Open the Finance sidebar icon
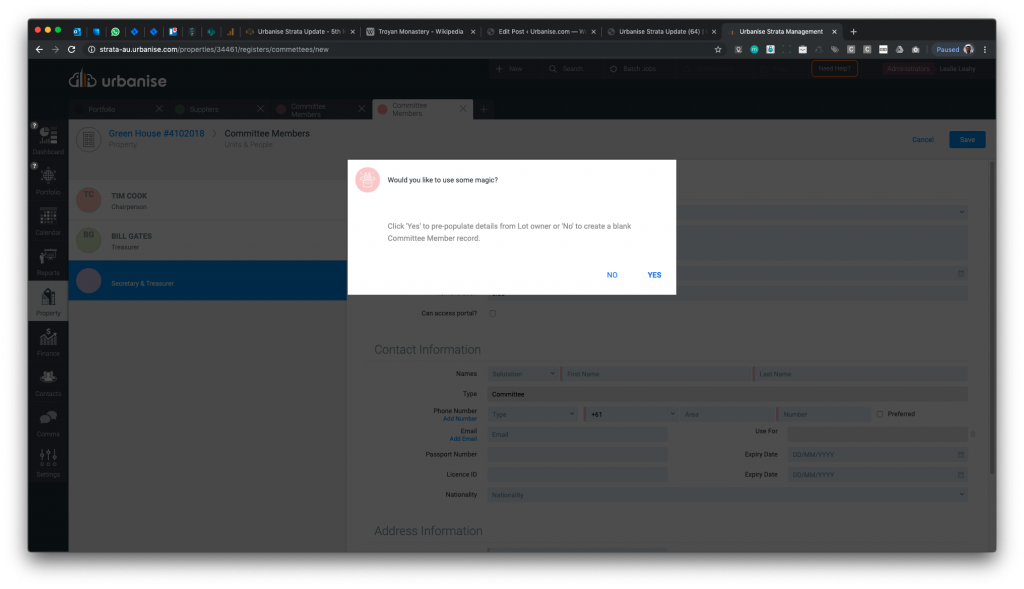 (x=48, y=338)
